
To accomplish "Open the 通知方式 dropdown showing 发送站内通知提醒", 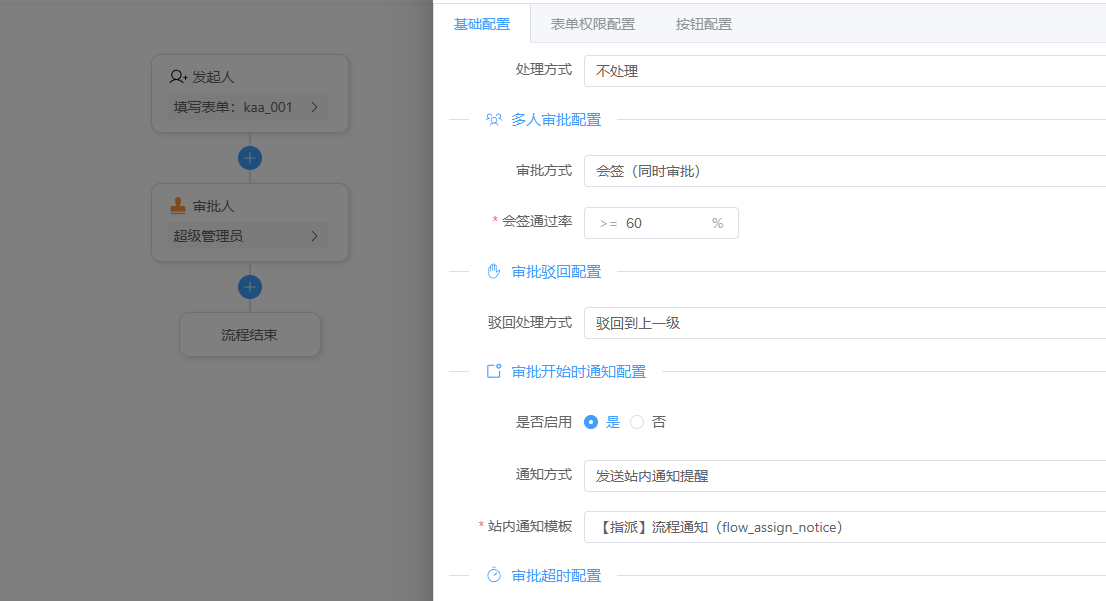I will [x=844, y=476].
